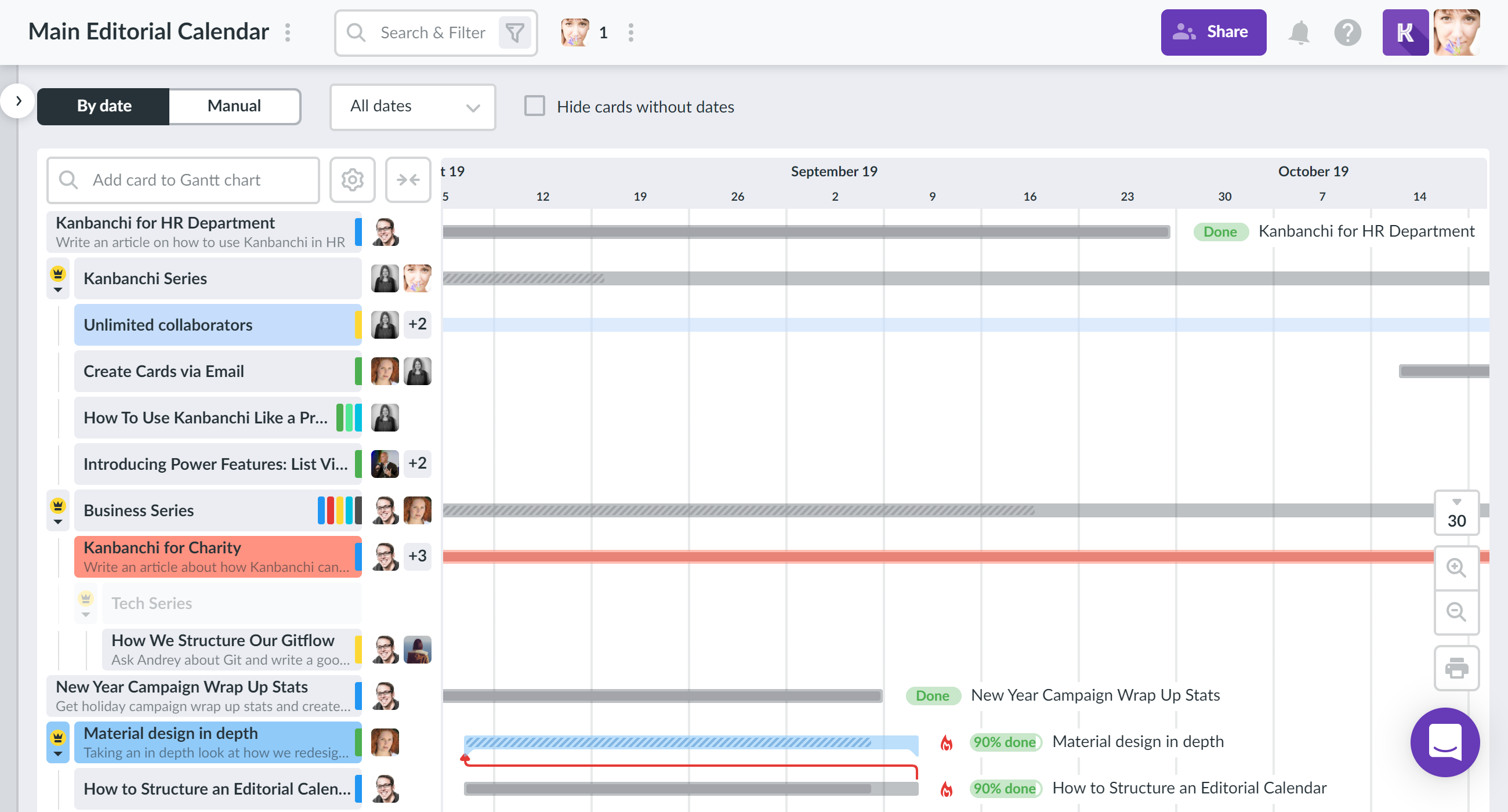1508x812 pixels.
Task: Click Main Editorial Calendar title
Action: 148,32
